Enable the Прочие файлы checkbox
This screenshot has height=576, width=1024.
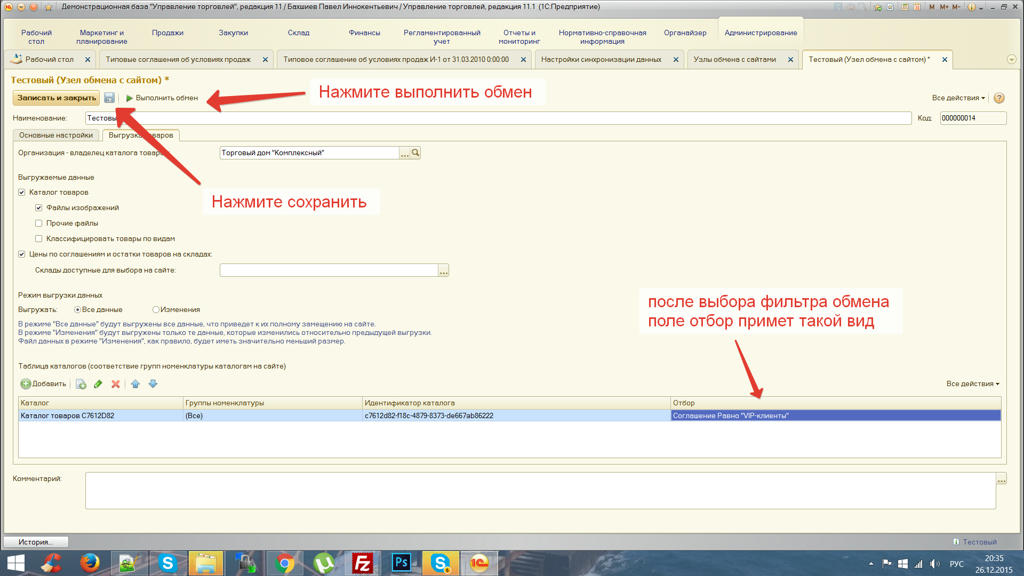[x=39, y=223]
